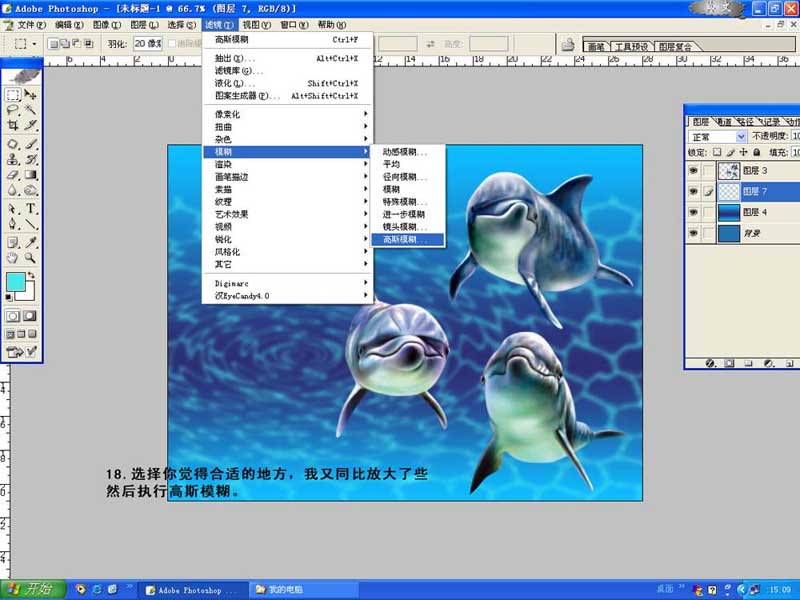Select the Crop tool

pos(13,125)
